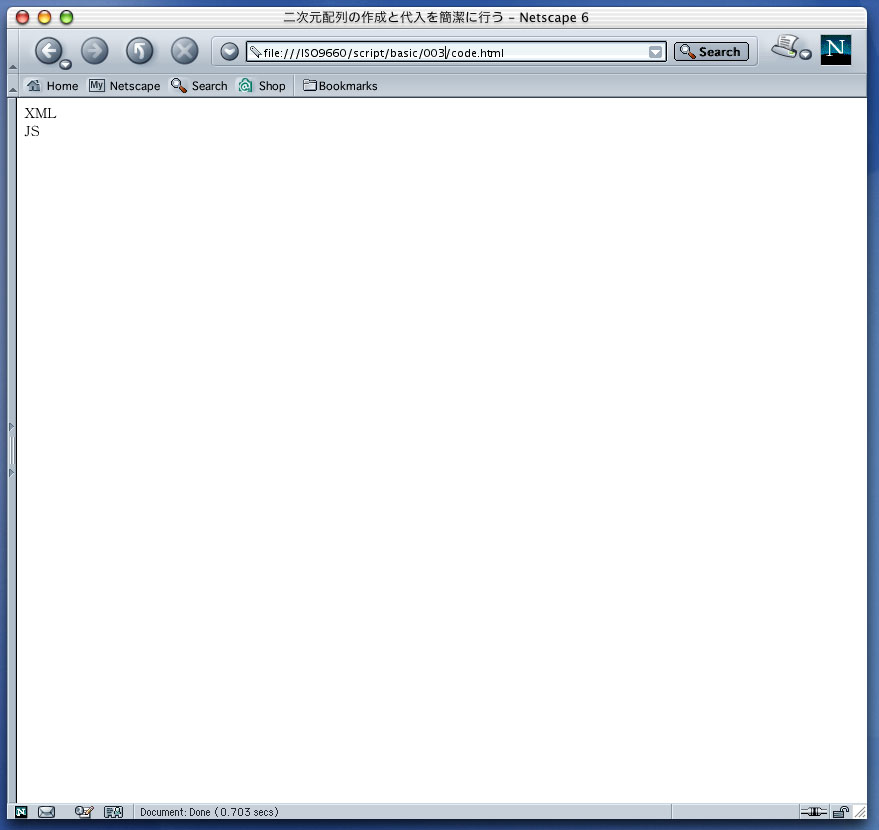Click the window resize grip in corner
This screenshot has width=879, height=830.
[x=860, y=812]
